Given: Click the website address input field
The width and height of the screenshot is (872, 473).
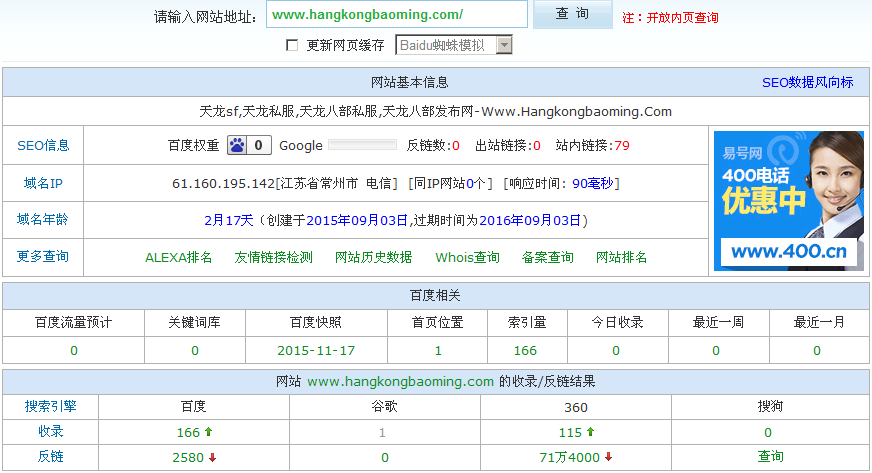Looking at the screenshot, I should point(397,14).
